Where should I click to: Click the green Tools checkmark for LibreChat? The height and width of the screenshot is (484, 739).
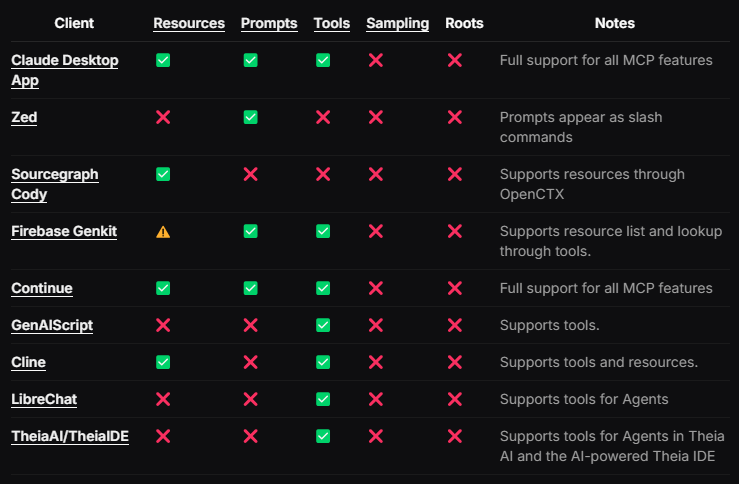323,399
